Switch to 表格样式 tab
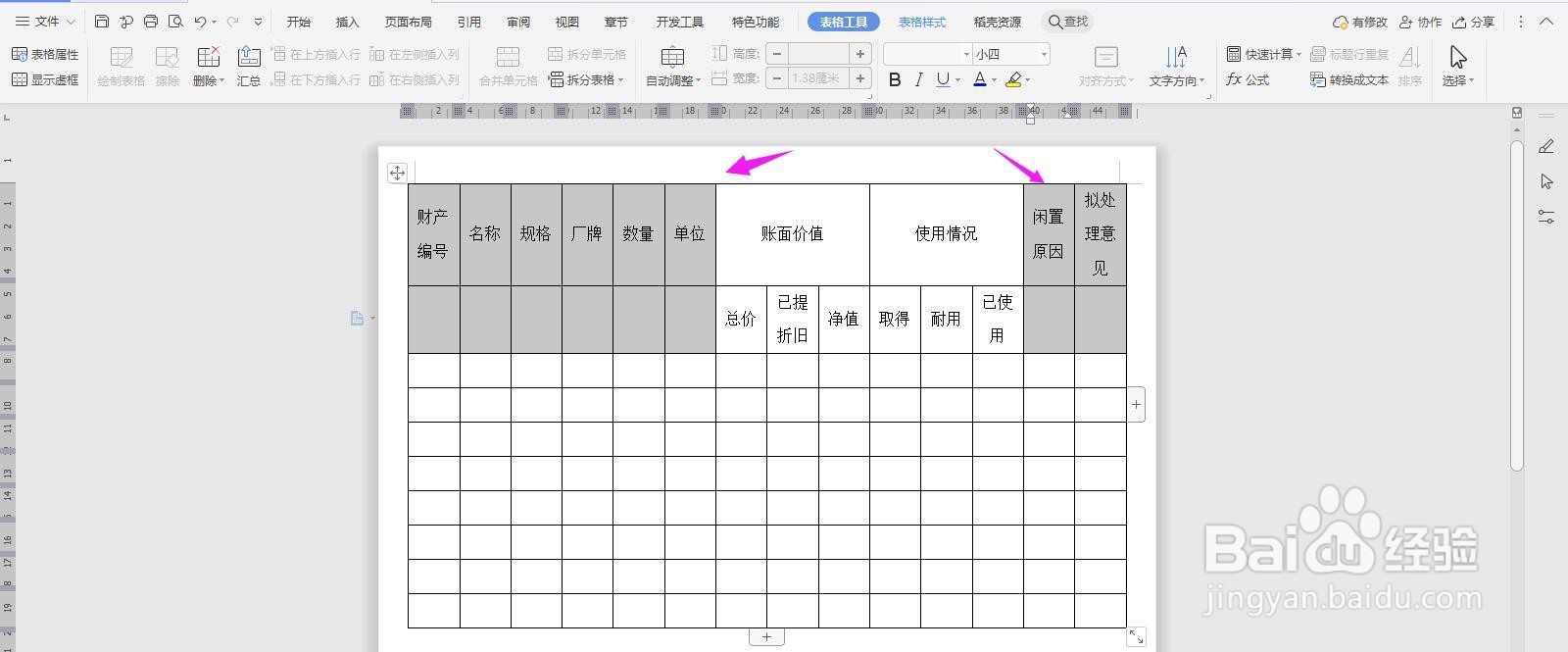The width and height of the screenshot is (1568, 652). tap(922, 22)
